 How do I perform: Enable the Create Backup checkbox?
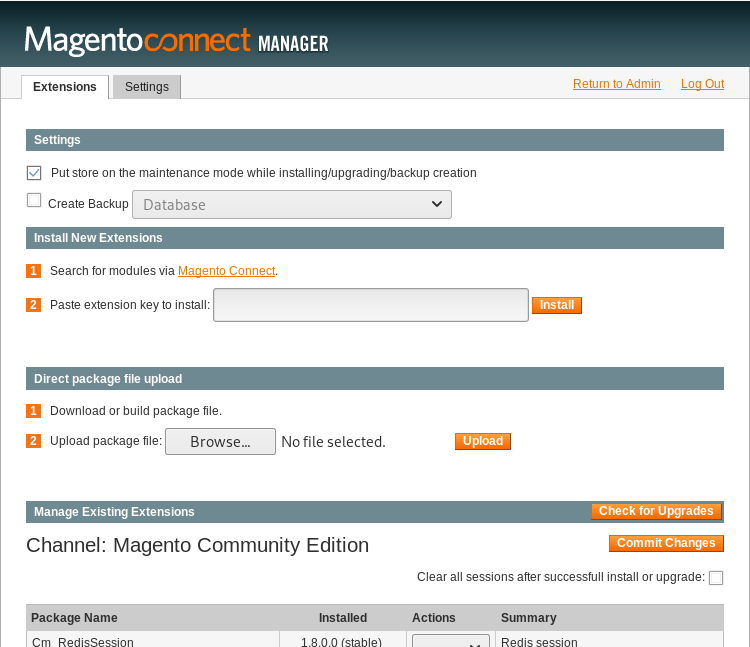tap(34, 200)
